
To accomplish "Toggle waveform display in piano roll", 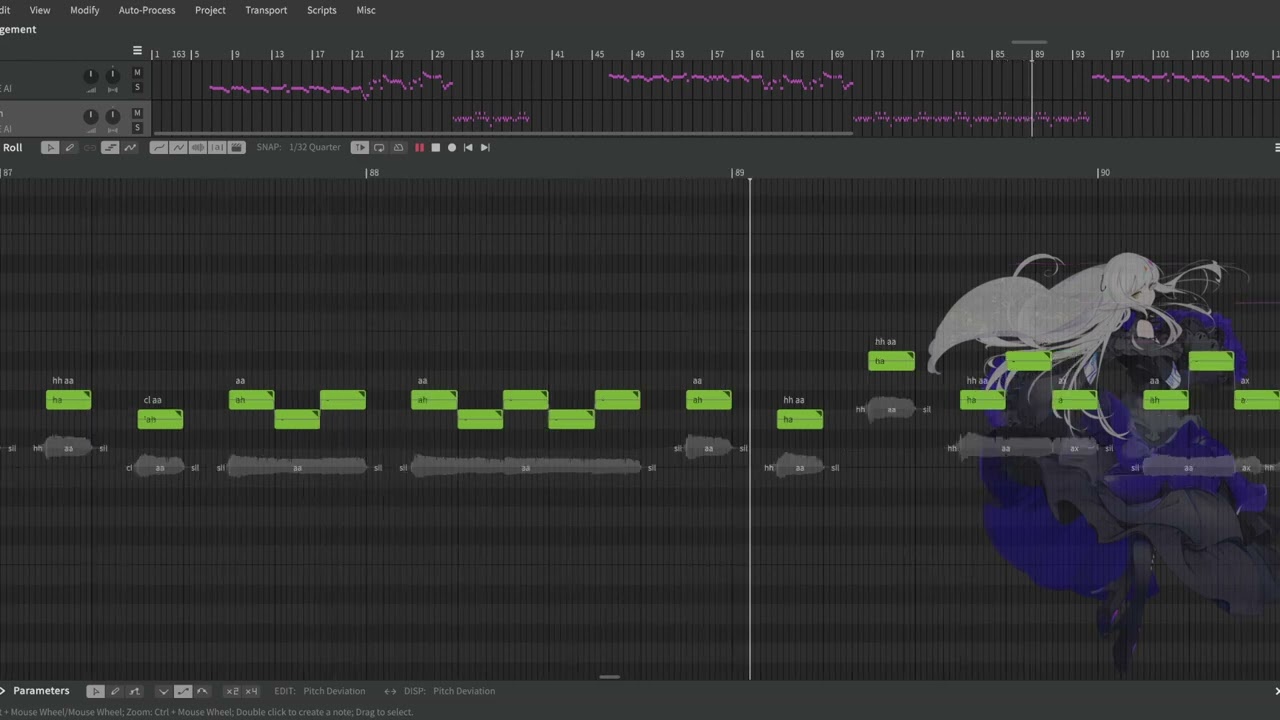I will pos(197,148).
